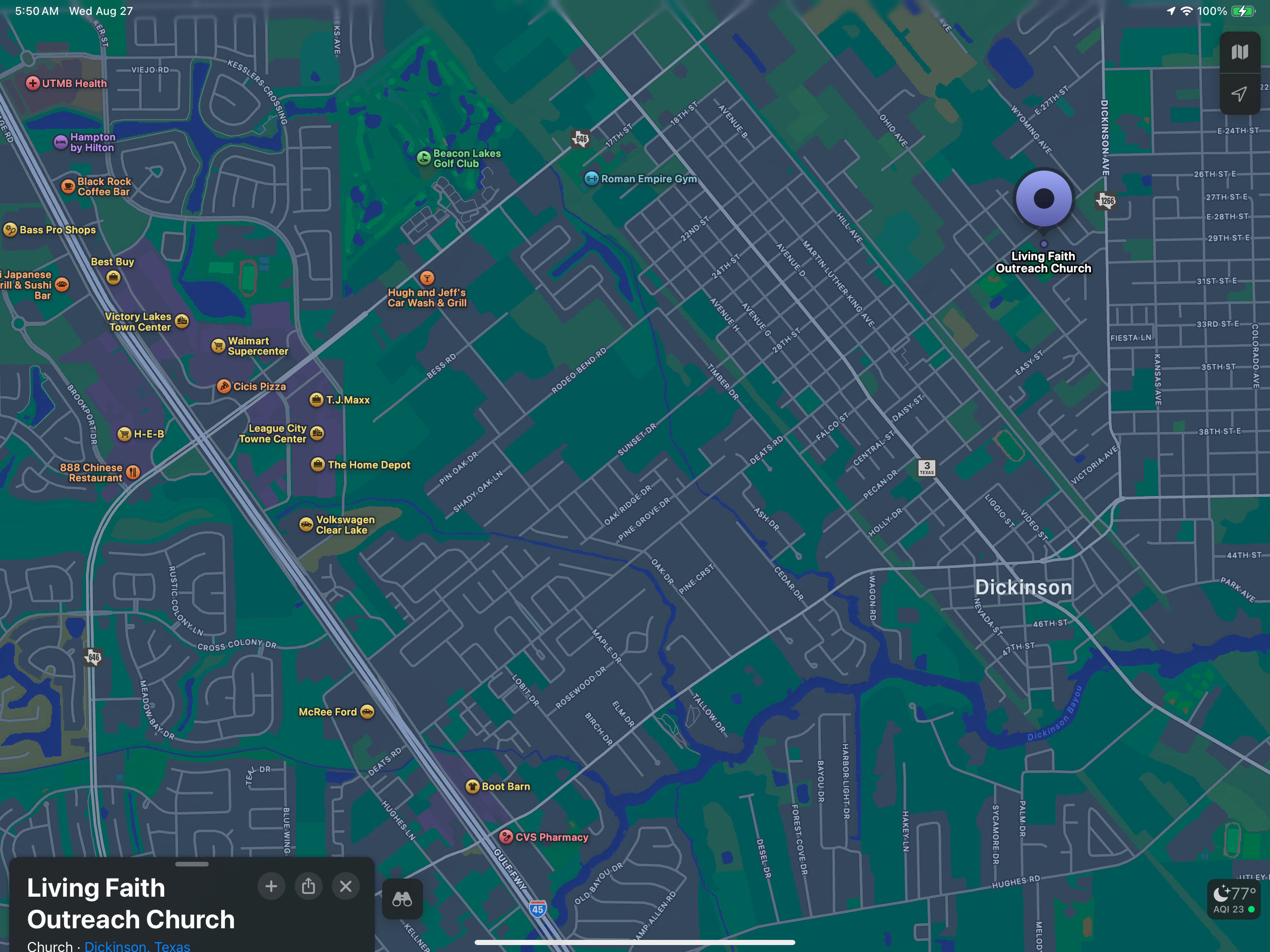Open the map mode selector button

[1240, 52]
